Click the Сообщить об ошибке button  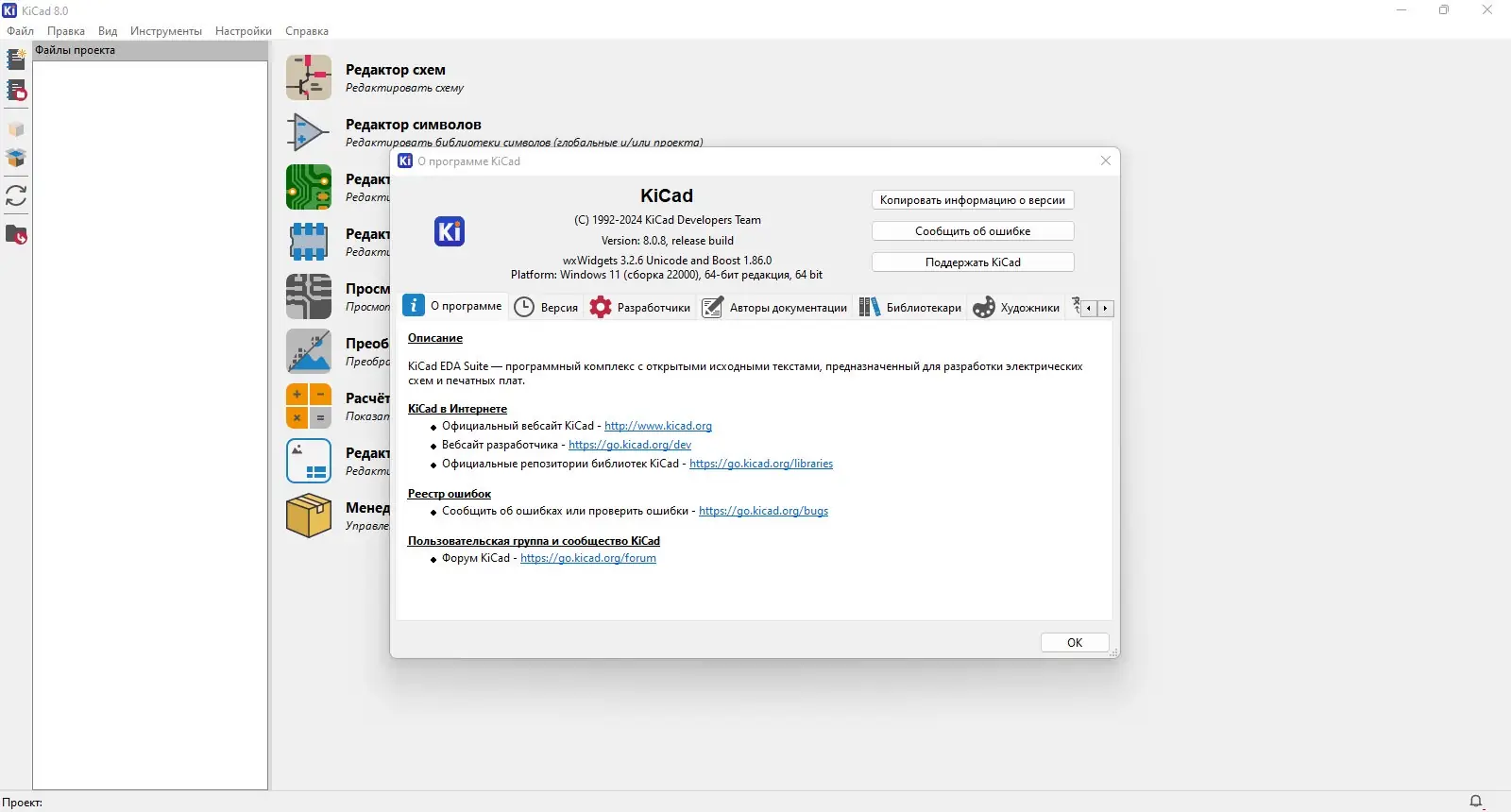pos(973,231)
